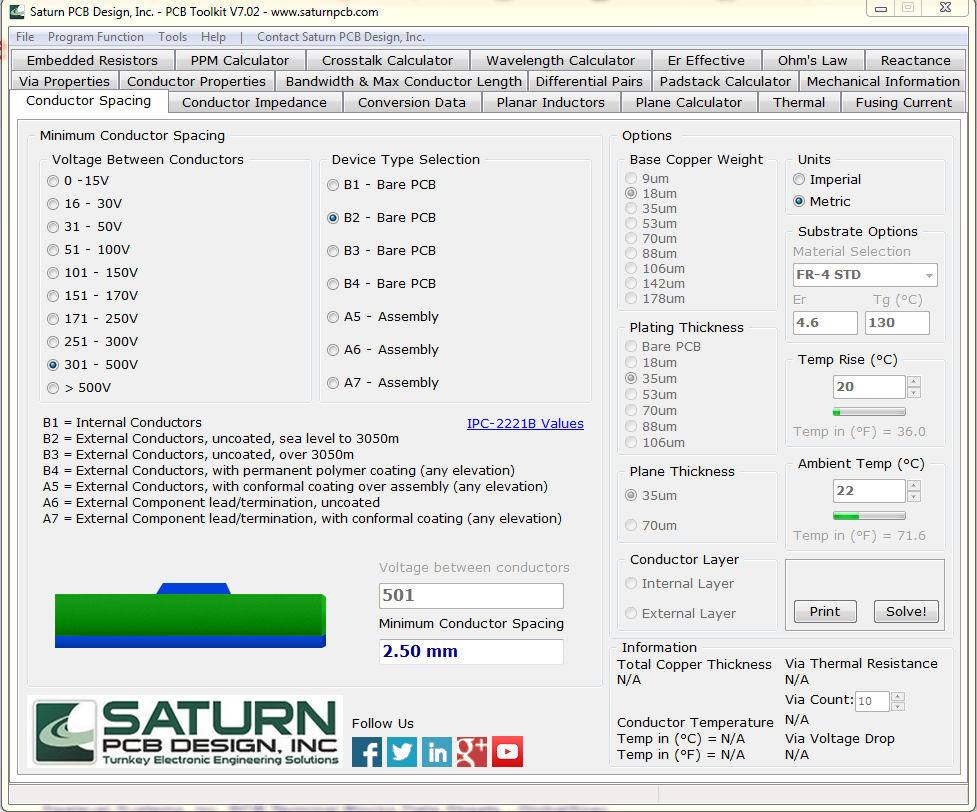The height and width of the screenshot is (812, 977).
Task: Click the Saturn PCB Design logo
Action: 186,733
